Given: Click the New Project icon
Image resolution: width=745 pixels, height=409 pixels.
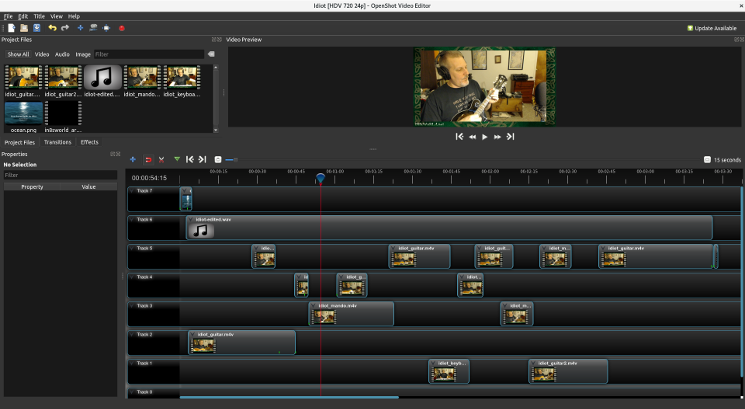Looking at the screenshot, I should pos(9,28).
